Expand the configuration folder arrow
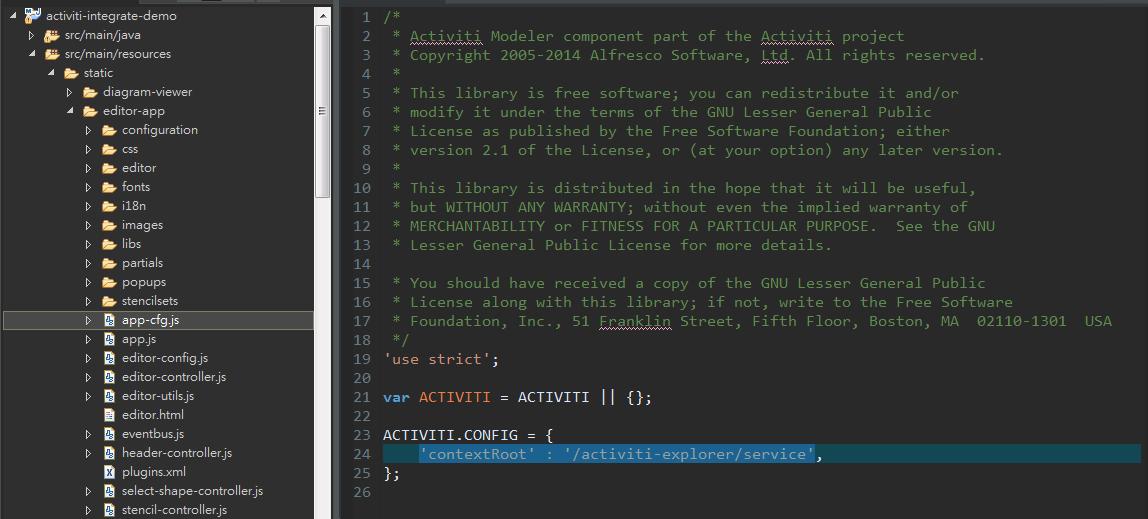The image size is (1148, 519). [89, 130]
